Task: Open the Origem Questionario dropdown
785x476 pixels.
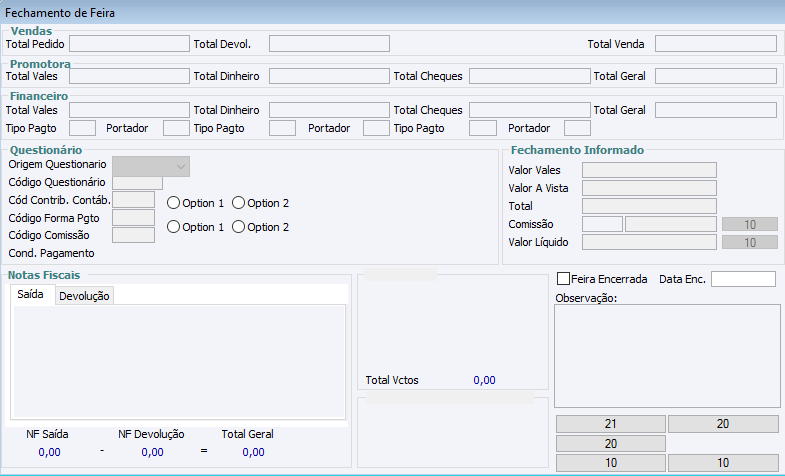Action: pos(151,167)
